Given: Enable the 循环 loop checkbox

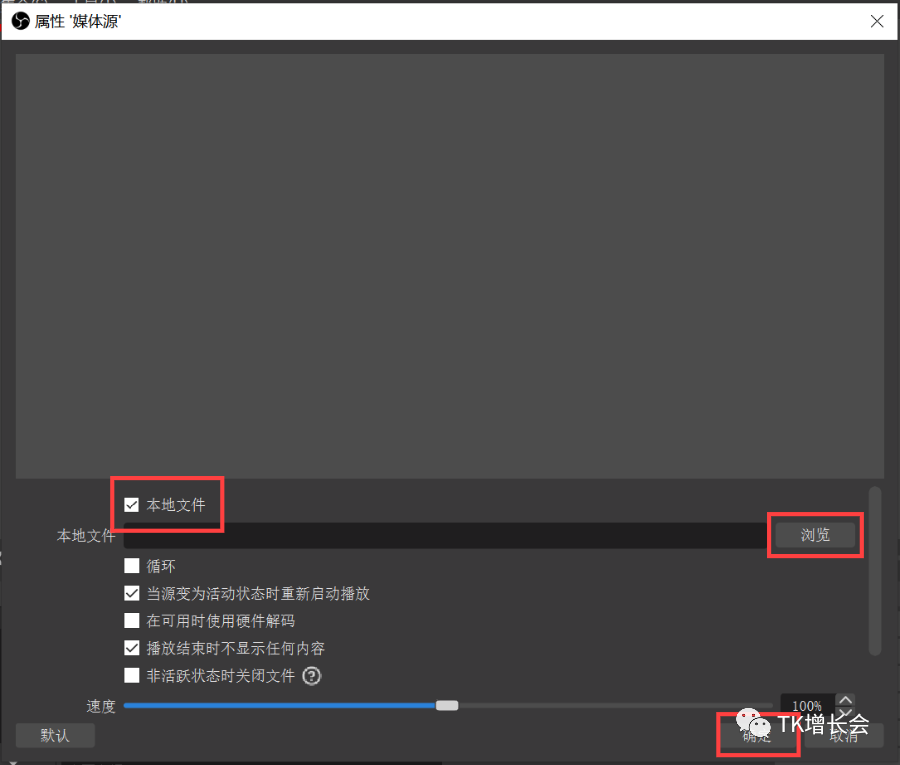Looking at the screenshot, I should (x=132, y=565).
